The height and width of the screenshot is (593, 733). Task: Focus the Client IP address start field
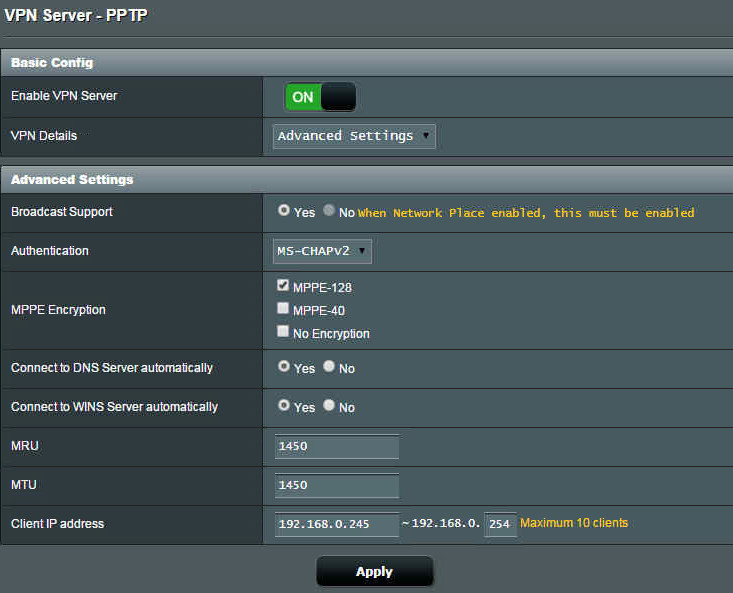pyautogui.click(x=337, y=524)
